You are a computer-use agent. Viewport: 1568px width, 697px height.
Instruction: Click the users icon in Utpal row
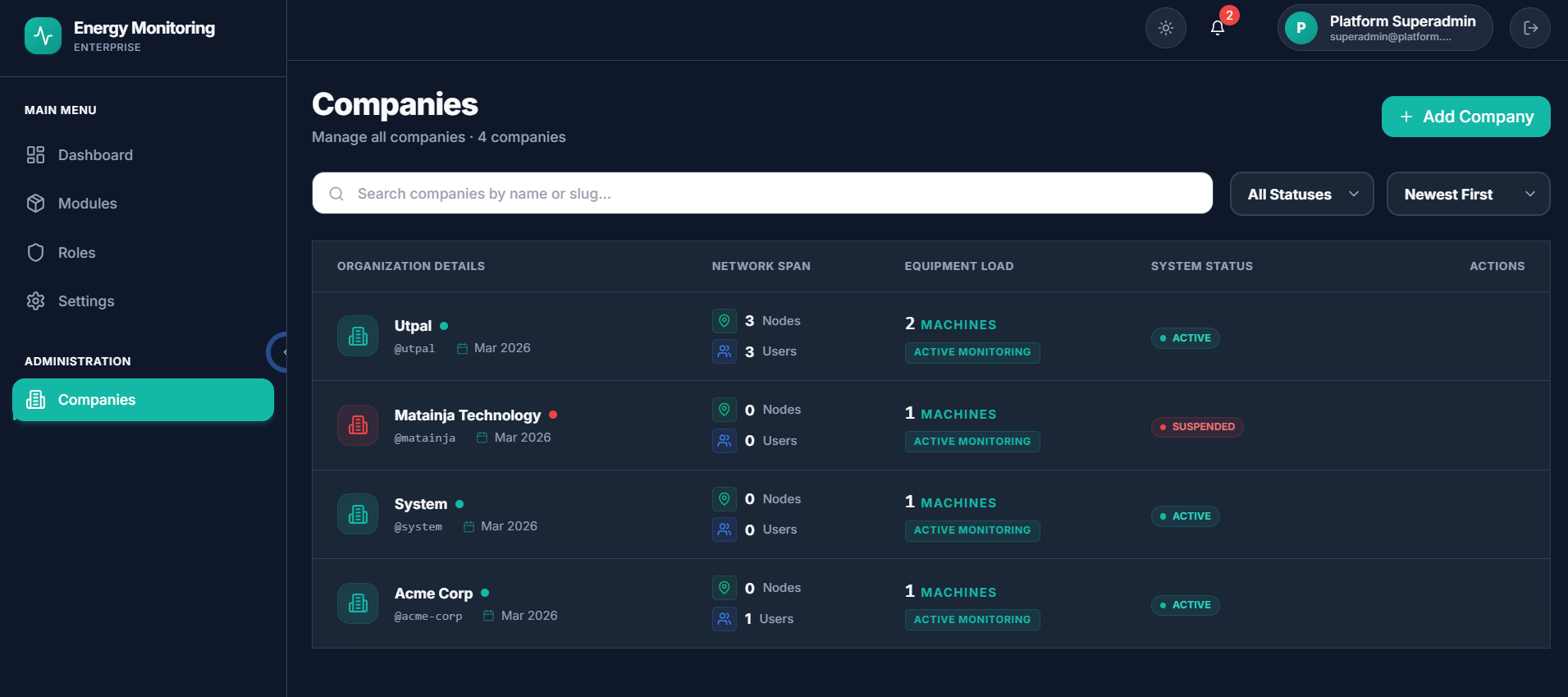click(x=725, y=351)
